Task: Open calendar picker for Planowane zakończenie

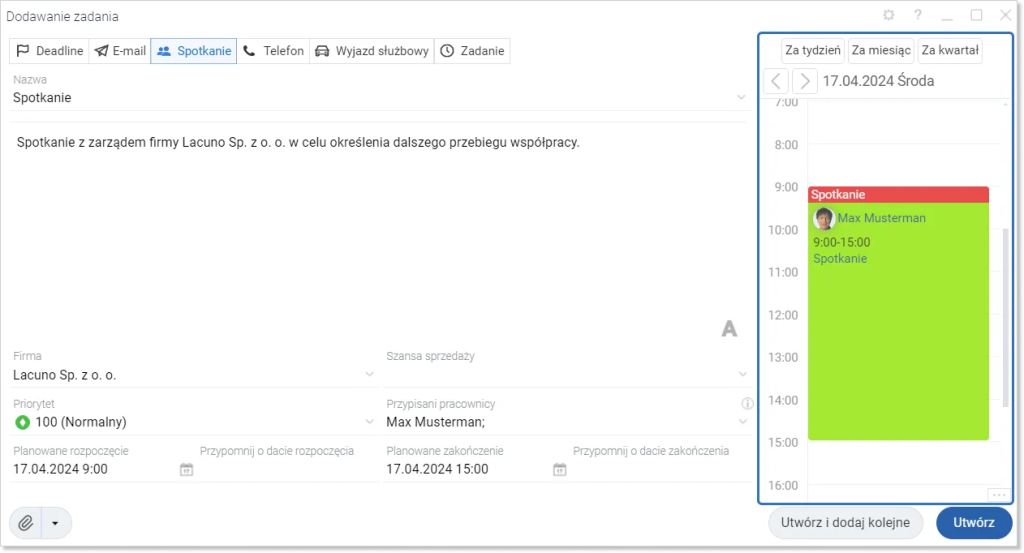Action: [560, 469]
